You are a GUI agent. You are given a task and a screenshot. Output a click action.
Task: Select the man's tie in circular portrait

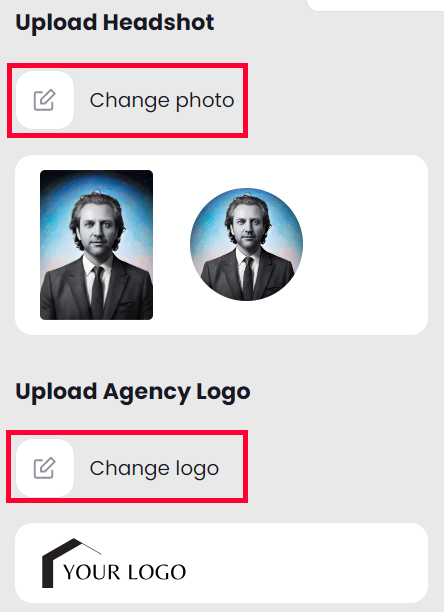247,277
